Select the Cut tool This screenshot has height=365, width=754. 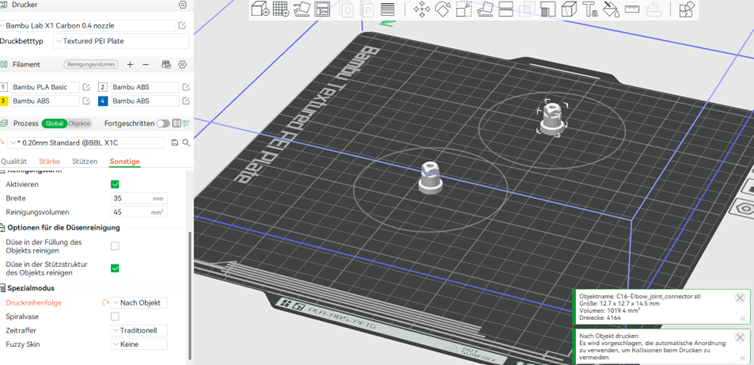click(x=505, y=9)
